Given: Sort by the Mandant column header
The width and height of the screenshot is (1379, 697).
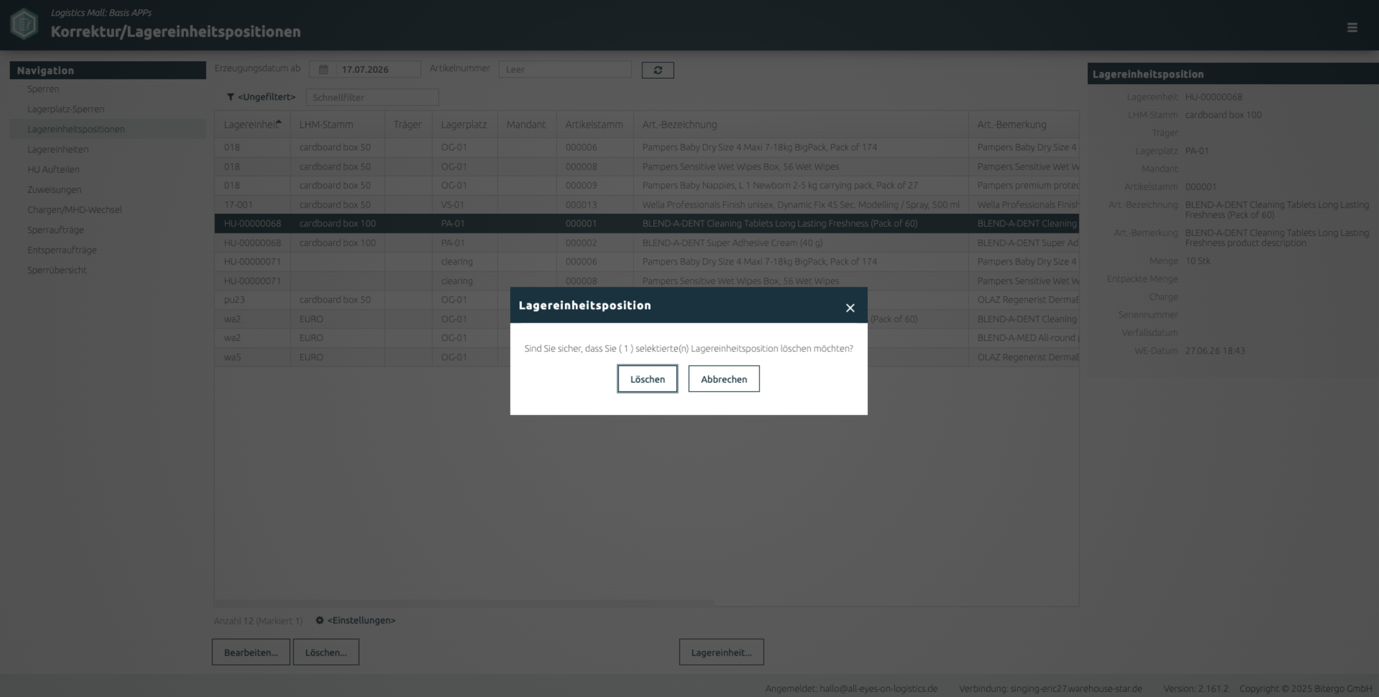Looking at the screenshot, I should (527, 124).
